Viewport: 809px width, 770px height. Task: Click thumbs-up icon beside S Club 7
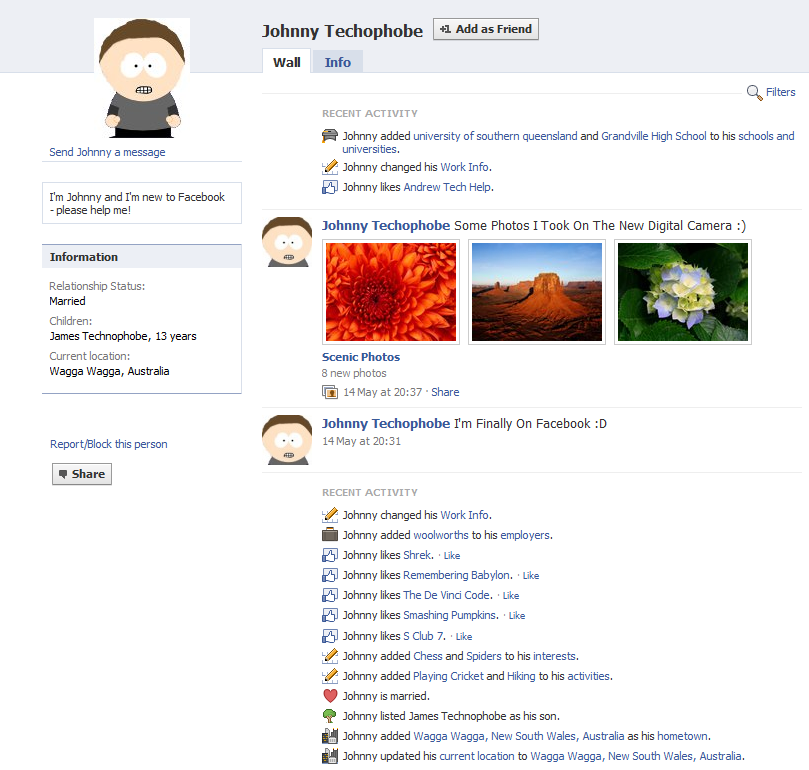pyautogui.click(x=330, y=636)
